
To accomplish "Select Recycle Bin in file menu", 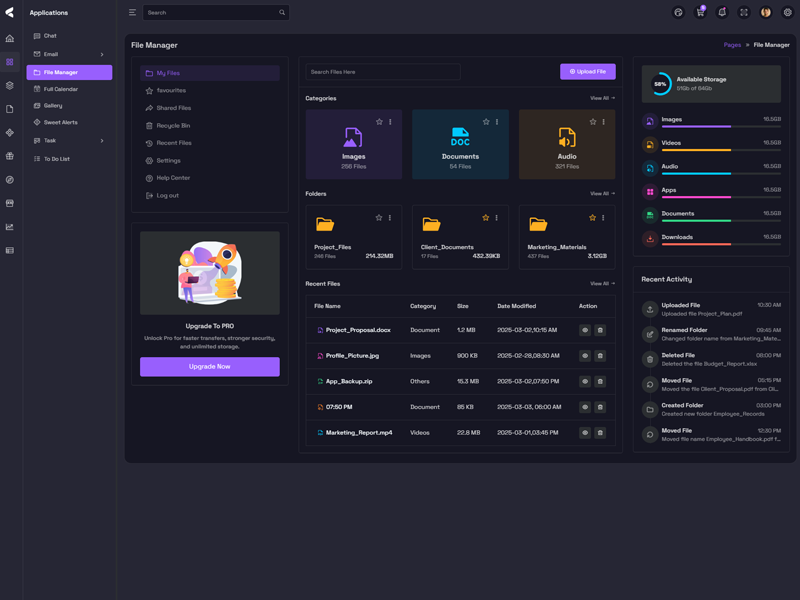I will 173,126.
